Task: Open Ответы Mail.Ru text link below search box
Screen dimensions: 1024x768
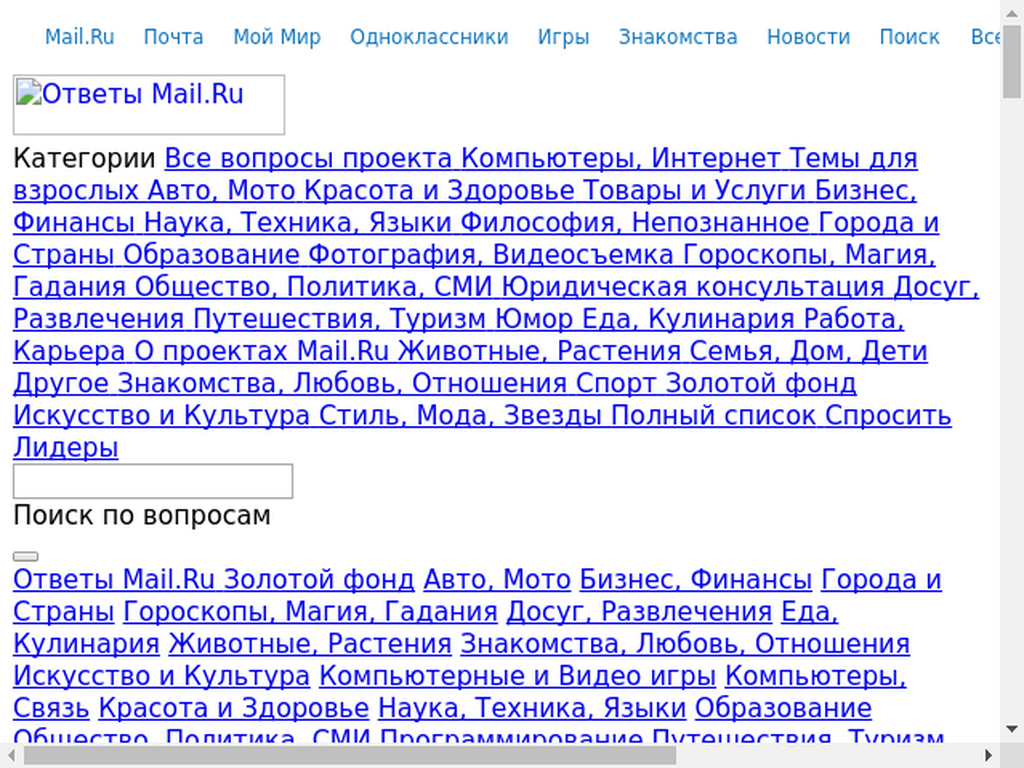Action: [x=114, y=580]
